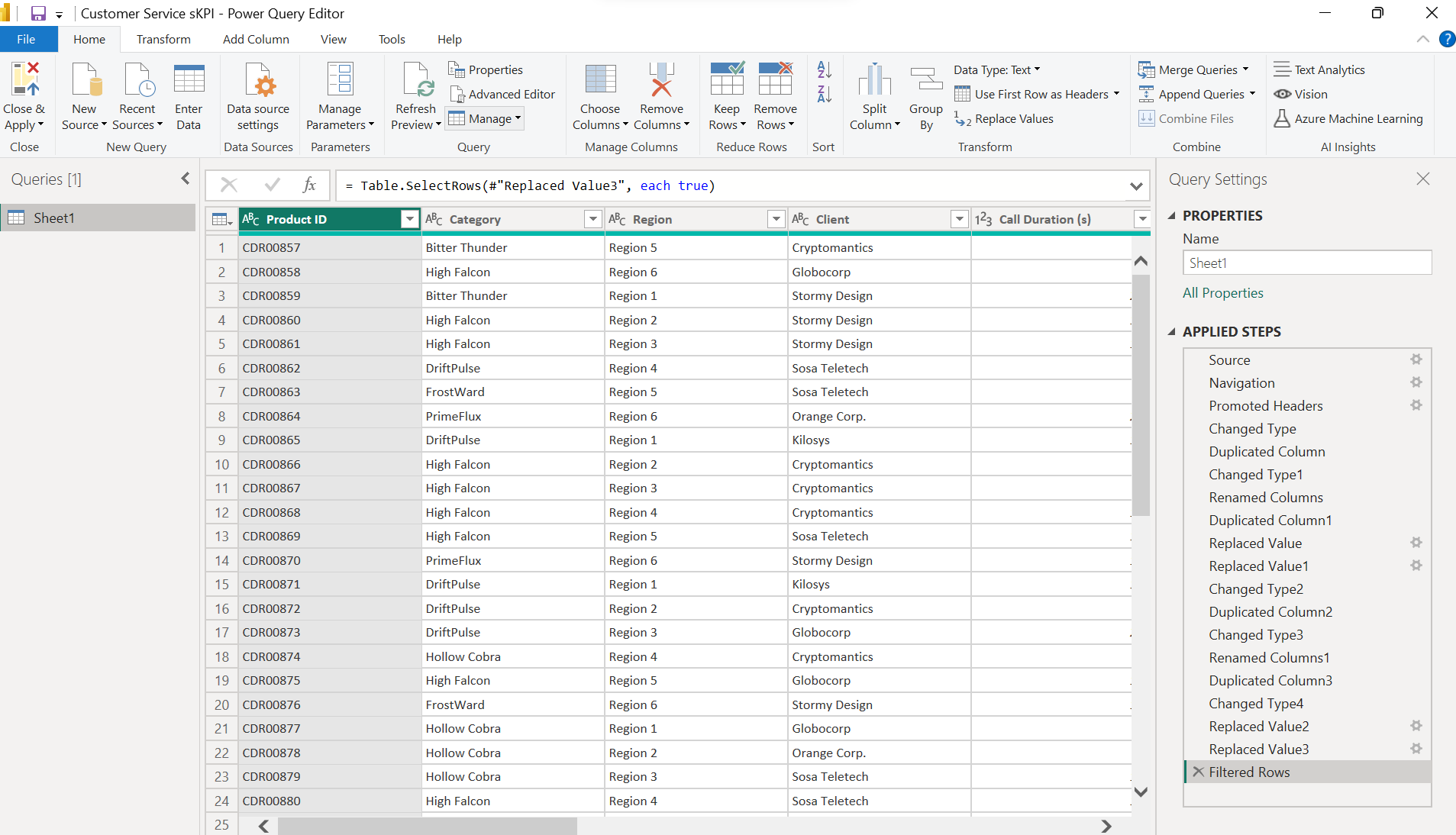Sort column descending
The image size is (1456, 835).
824,94
